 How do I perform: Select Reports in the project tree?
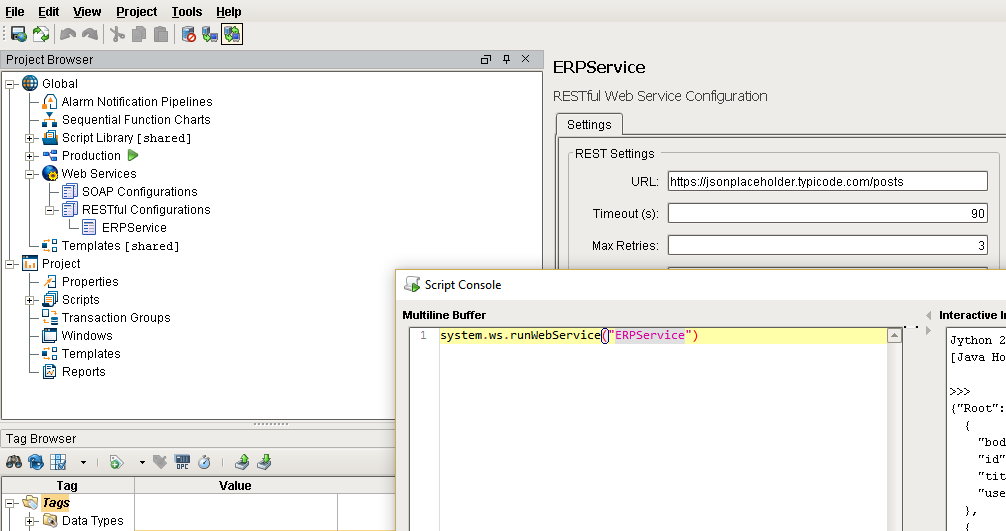coord(83,371)
